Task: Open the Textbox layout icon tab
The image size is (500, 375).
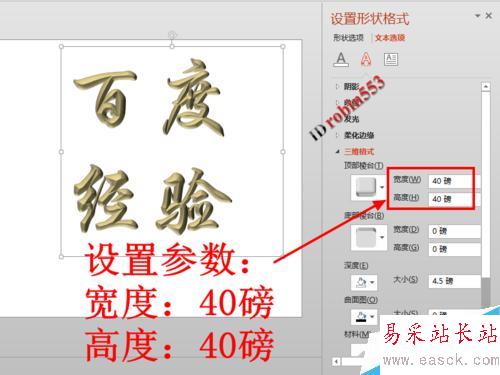Action: coord(391,60)
